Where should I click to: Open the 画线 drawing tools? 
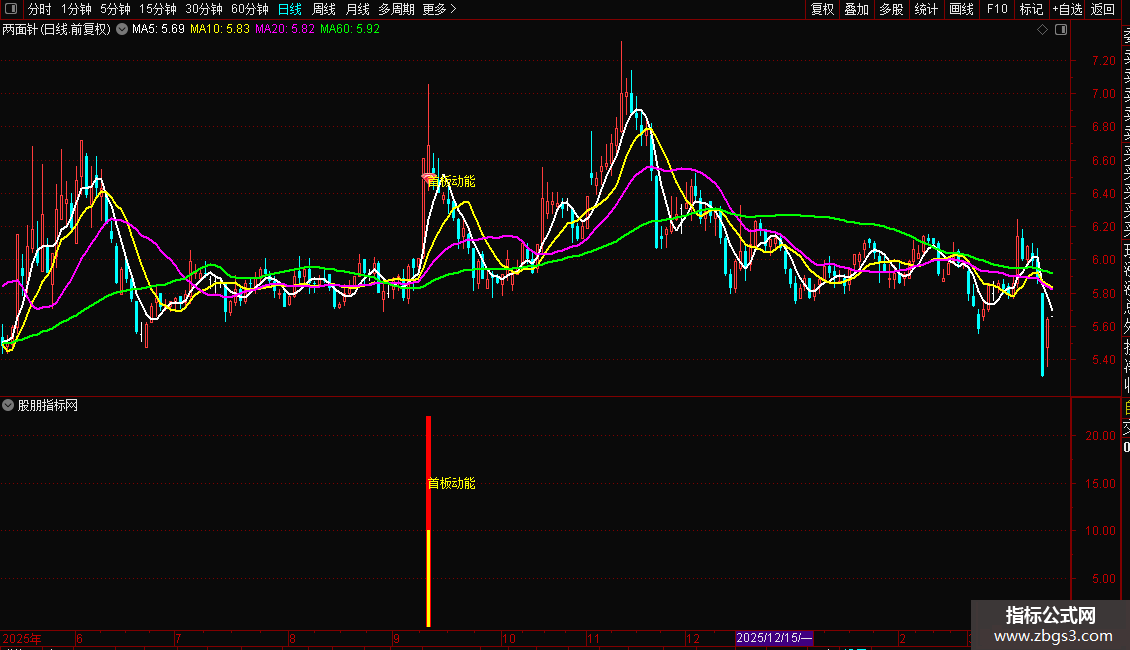961,9
